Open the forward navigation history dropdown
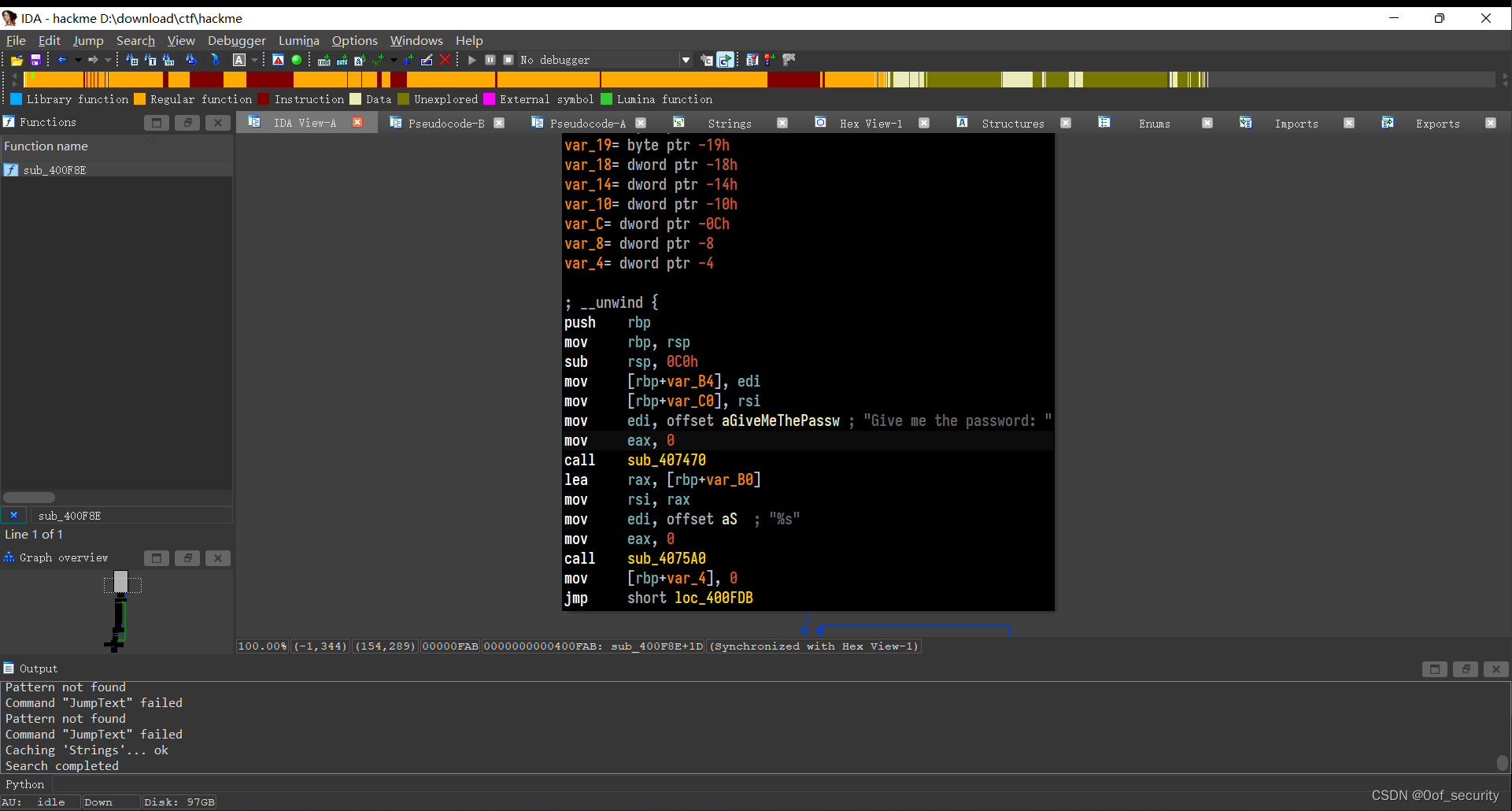This screenshot has width=1512, height=811. pyautogui.click(x=108, y=60)
